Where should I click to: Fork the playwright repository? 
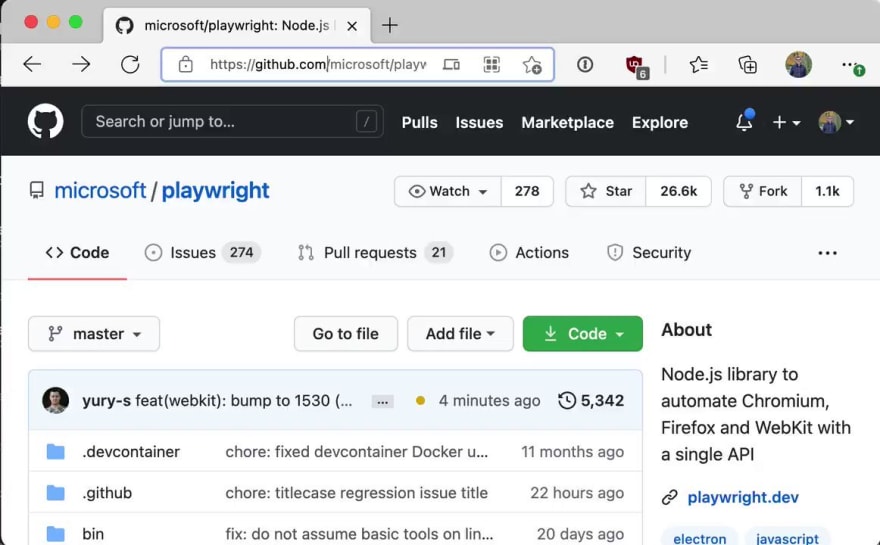(x=763, y=191)
